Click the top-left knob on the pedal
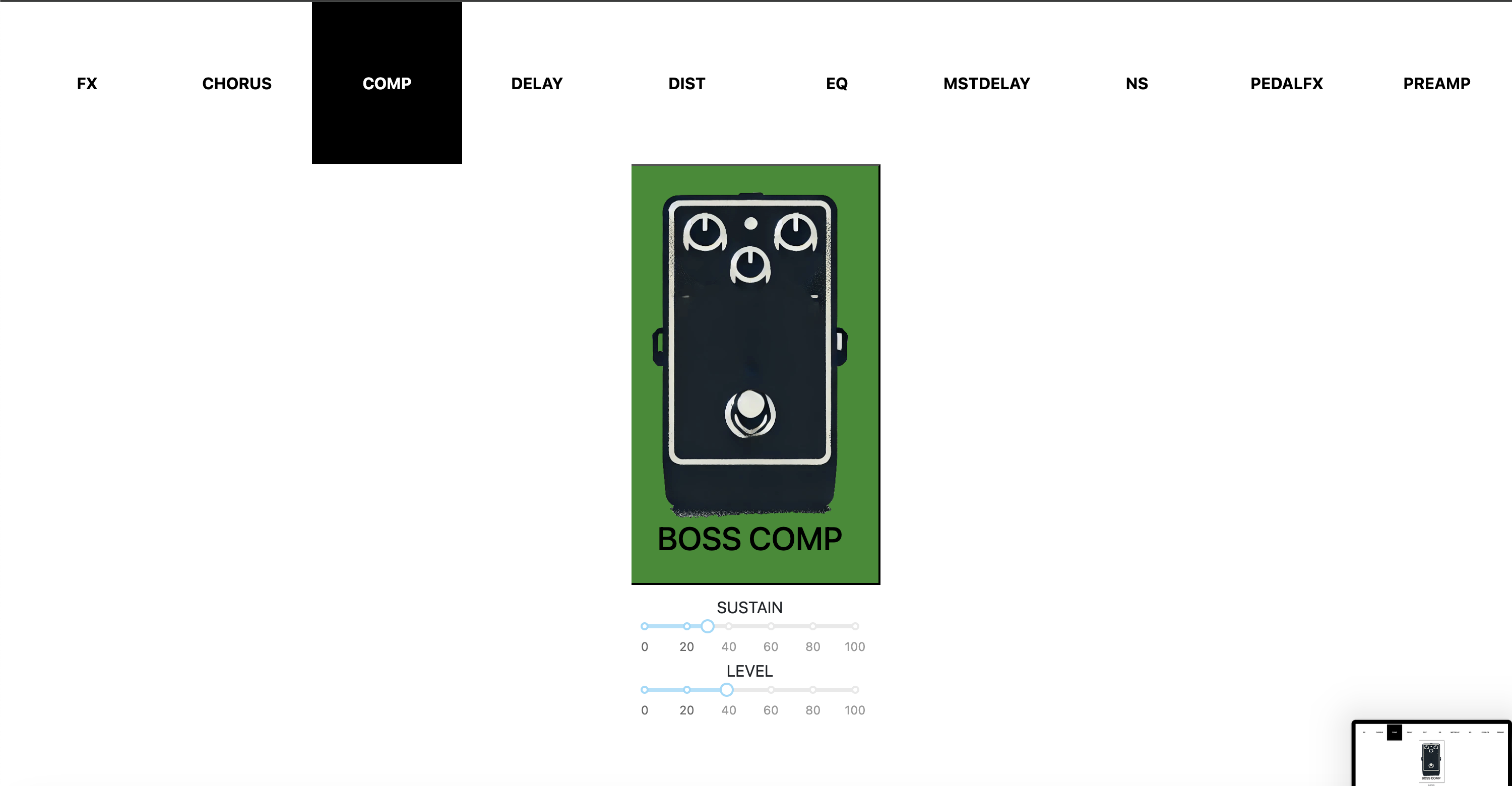The height and width of the screenshot is (786, 1512). click(x=705, y=233)
